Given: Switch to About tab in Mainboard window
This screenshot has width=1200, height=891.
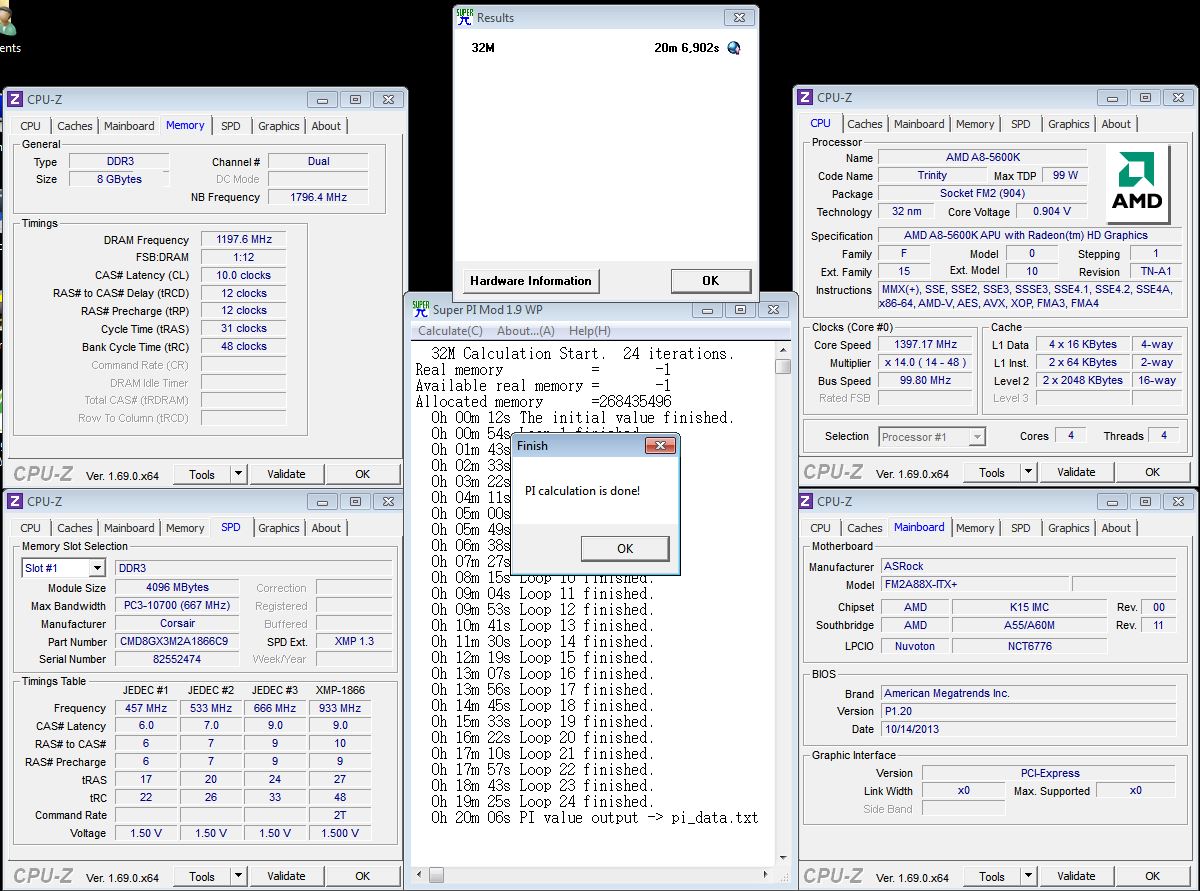Looking at the screenshot, I should 1116,528.
